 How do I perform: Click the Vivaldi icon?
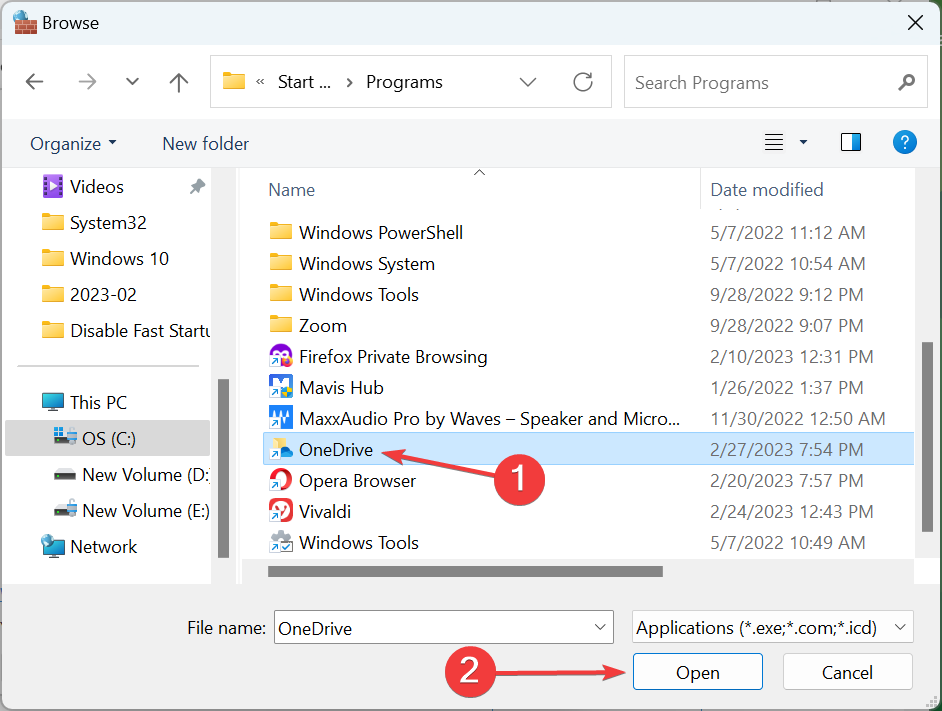point(281,511)
